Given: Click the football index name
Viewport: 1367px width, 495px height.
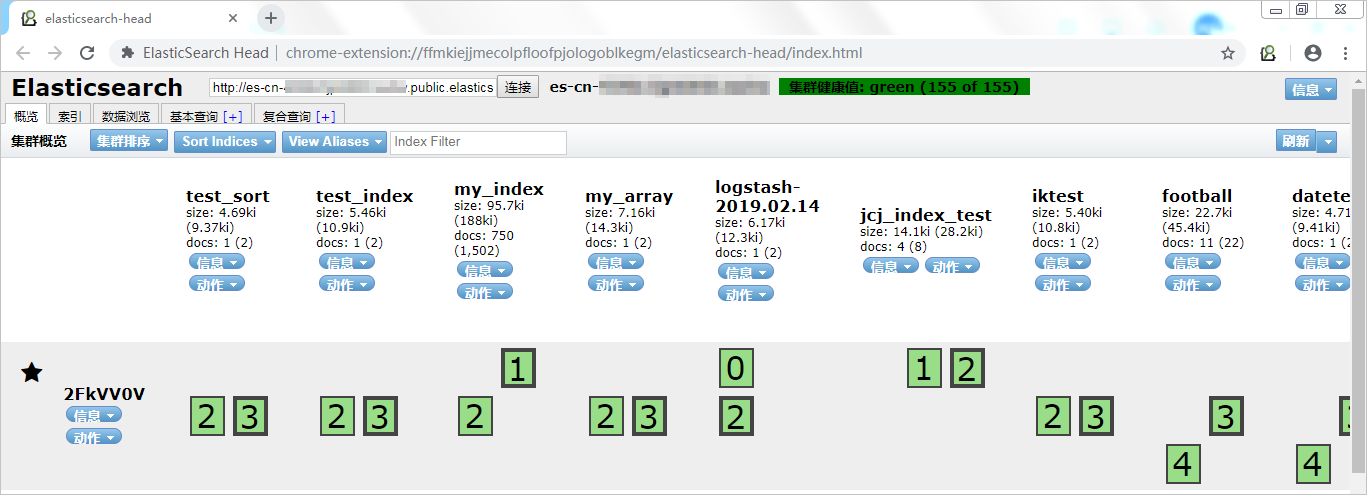Looking at the screenshot, I should (1197, 196).
